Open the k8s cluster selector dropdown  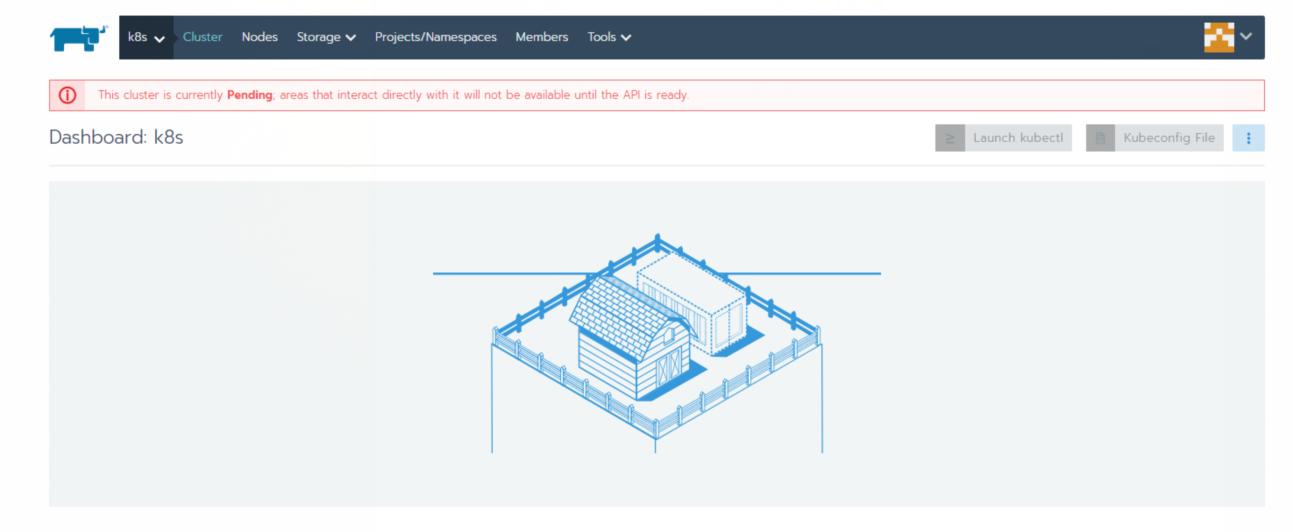(x=146, y=37)
